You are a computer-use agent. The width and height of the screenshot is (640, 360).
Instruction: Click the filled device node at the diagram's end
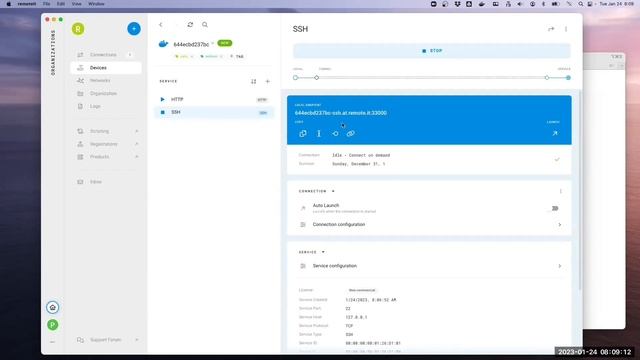568,78
